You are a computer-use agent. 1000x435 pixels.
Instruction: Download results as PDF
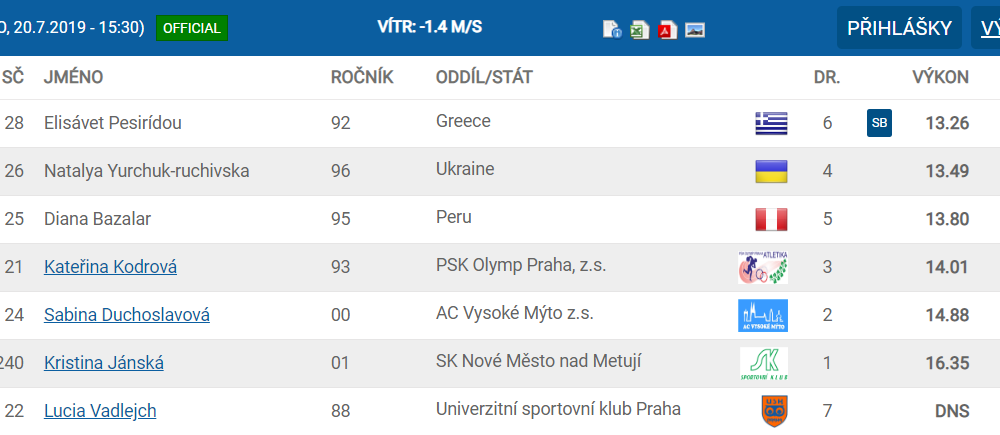(x=667, y=29)
